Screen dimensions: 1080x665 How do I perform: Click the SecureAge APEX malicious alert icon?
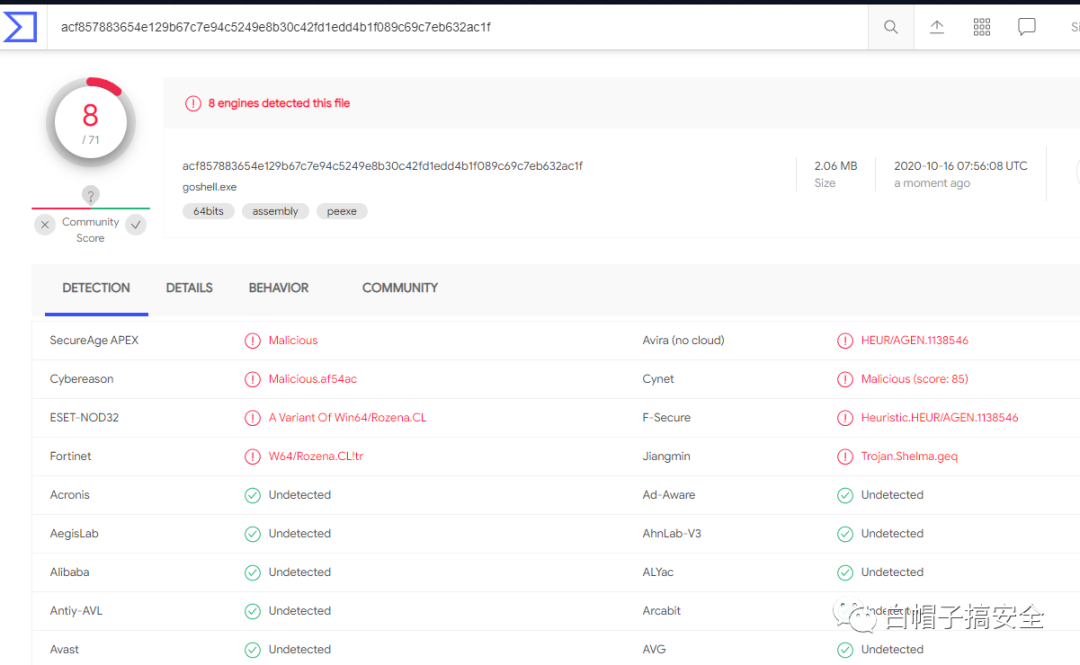[x=253, y=340]
